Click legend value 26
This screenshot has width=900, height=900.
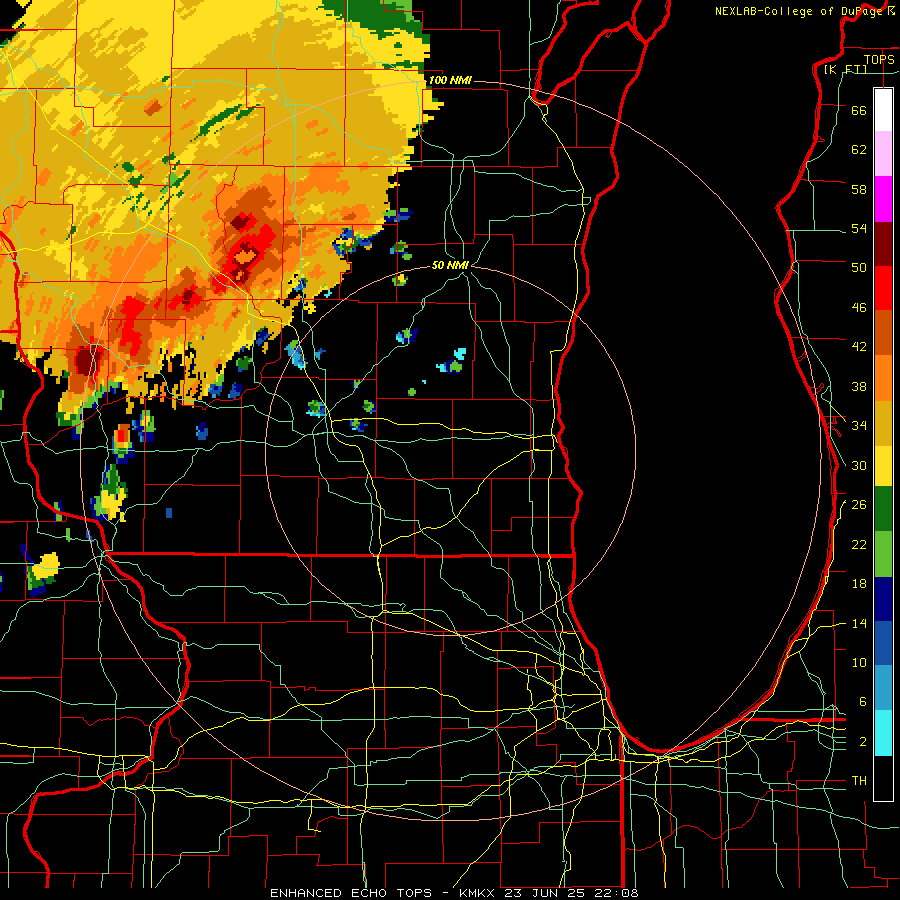point(859,505)
